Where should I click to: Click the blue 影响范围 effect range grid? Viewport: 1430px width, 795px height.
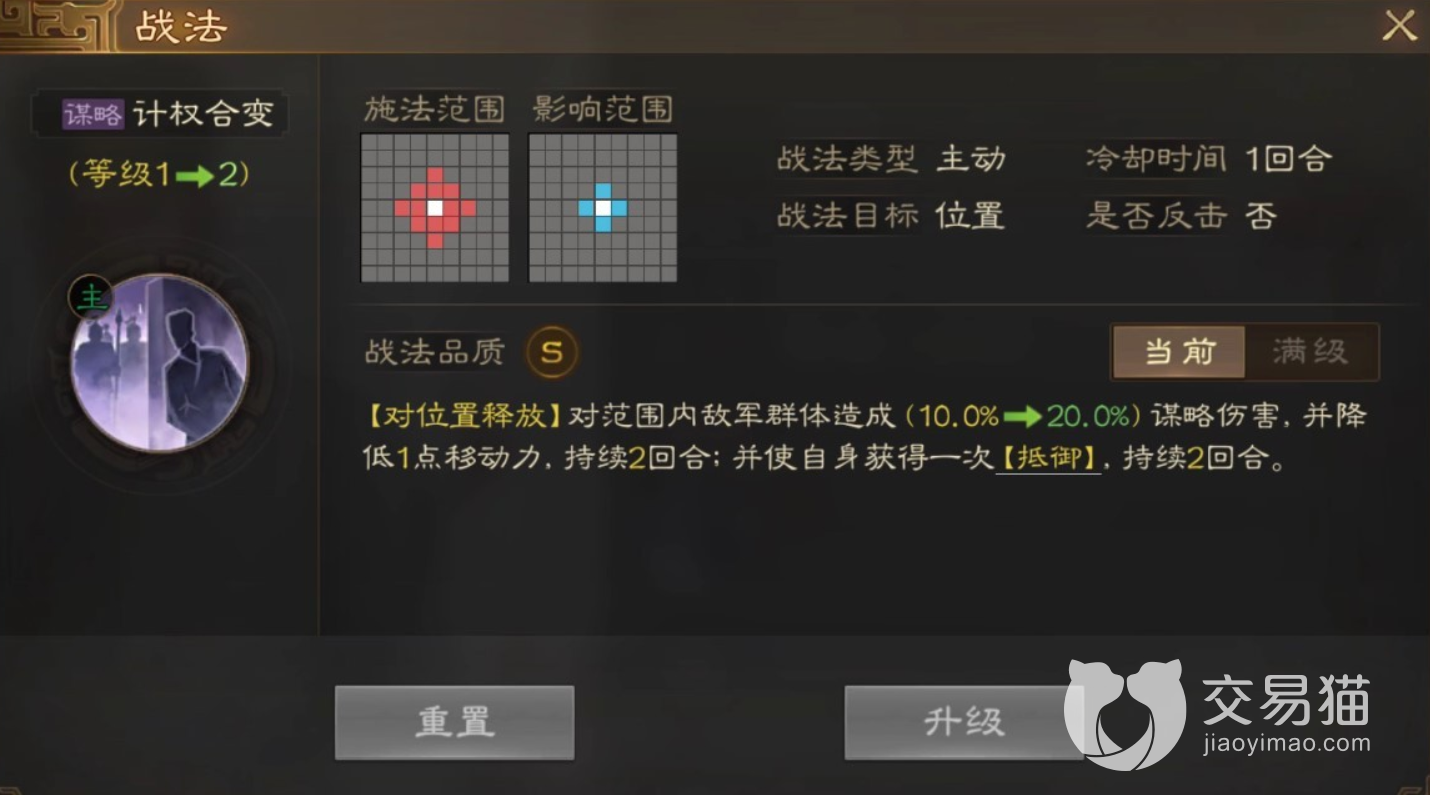click(603, 208)
